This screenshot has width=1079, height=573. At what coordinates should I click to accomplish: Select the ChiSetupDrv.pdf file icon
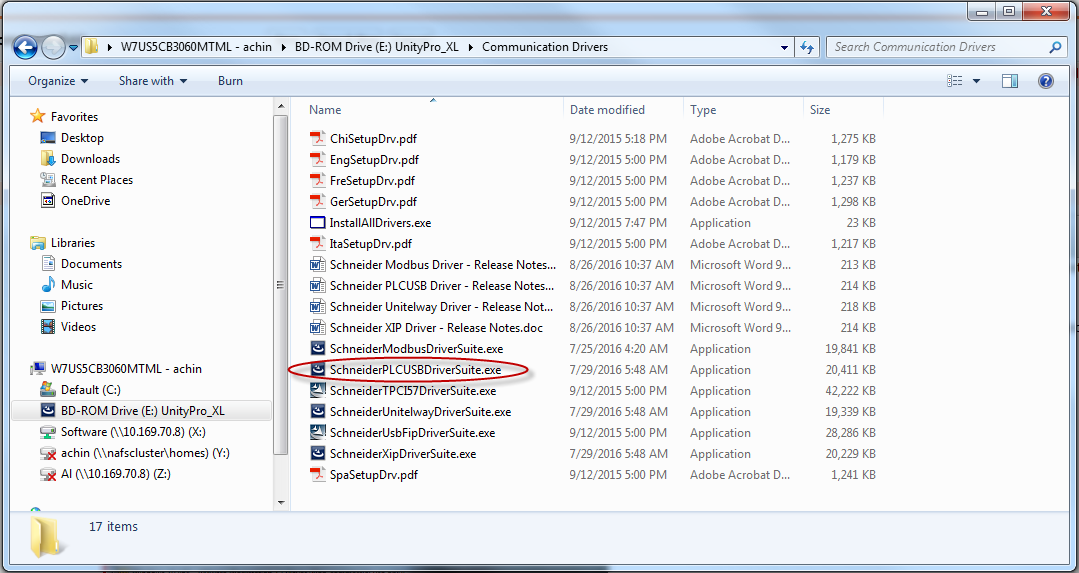coord(317,138)
